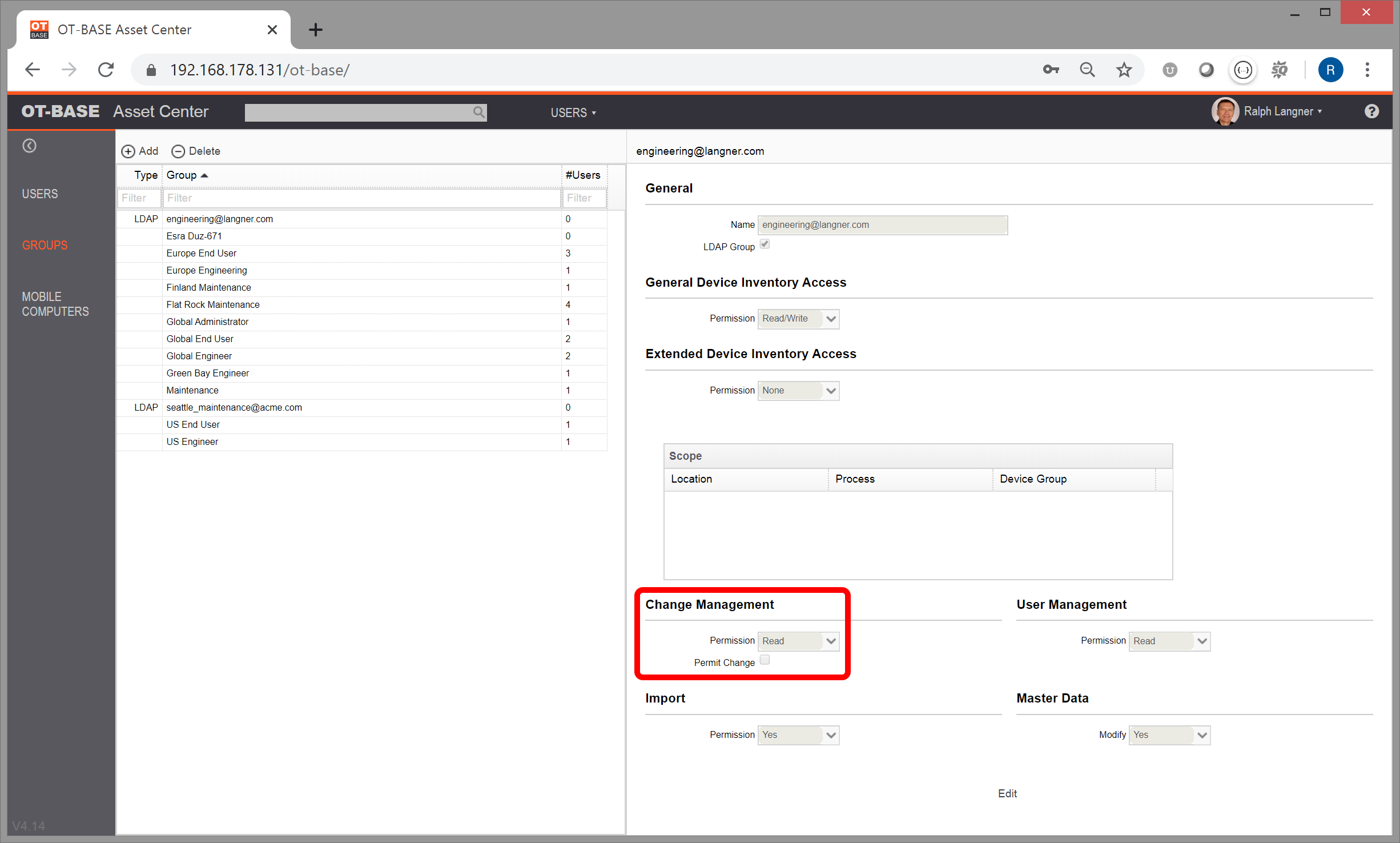Collapse the sidebar with the back chevron
Image resolution: width=1400 pixels, height=843 pixels.
[x=29, y=146]
